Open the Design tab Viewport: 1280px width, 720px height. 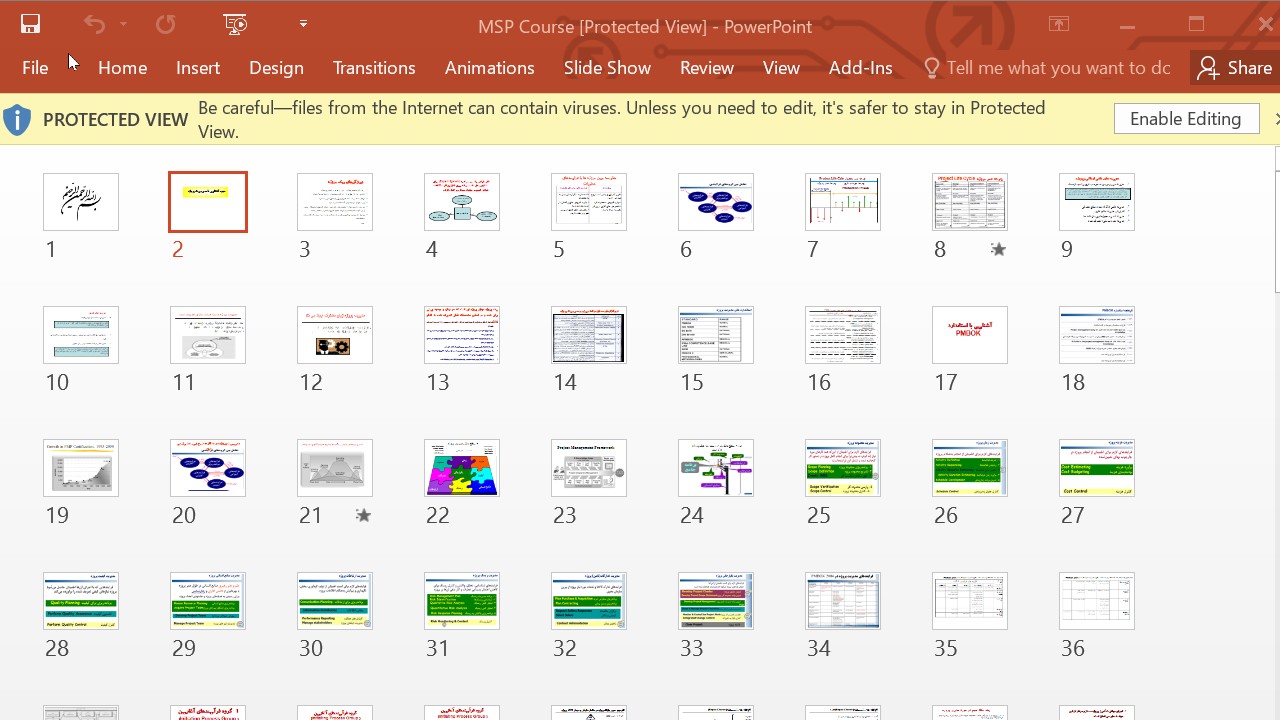[x=276, y=68]
